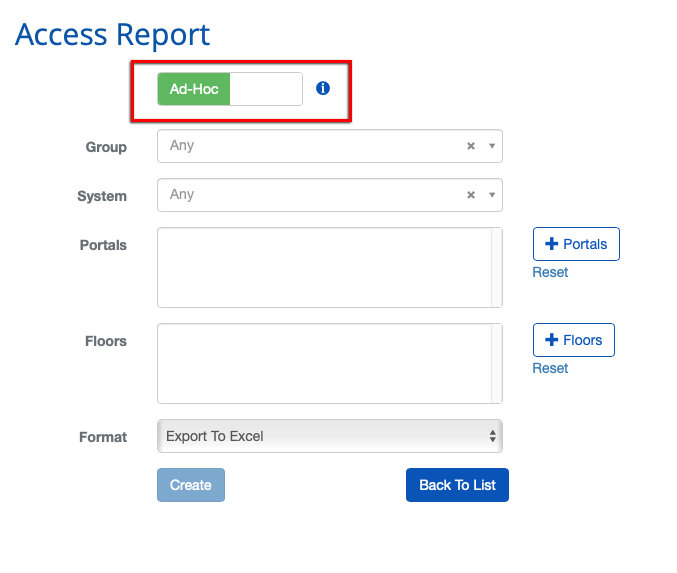Click Reset link under Portals button
Image resolution: width=677 pixels, height=573 pixels.
pyautogui.click(x=550, y=272)
